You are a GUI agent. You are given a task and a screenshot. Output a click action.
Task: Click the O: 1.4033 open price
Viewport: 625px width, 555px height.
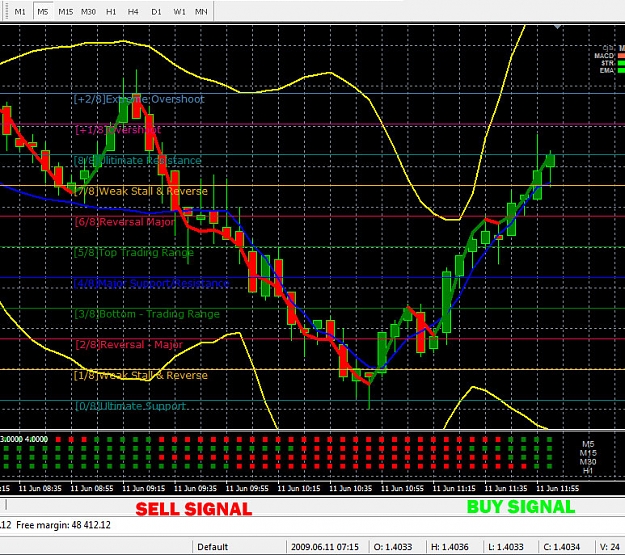(x=393, y=547)
